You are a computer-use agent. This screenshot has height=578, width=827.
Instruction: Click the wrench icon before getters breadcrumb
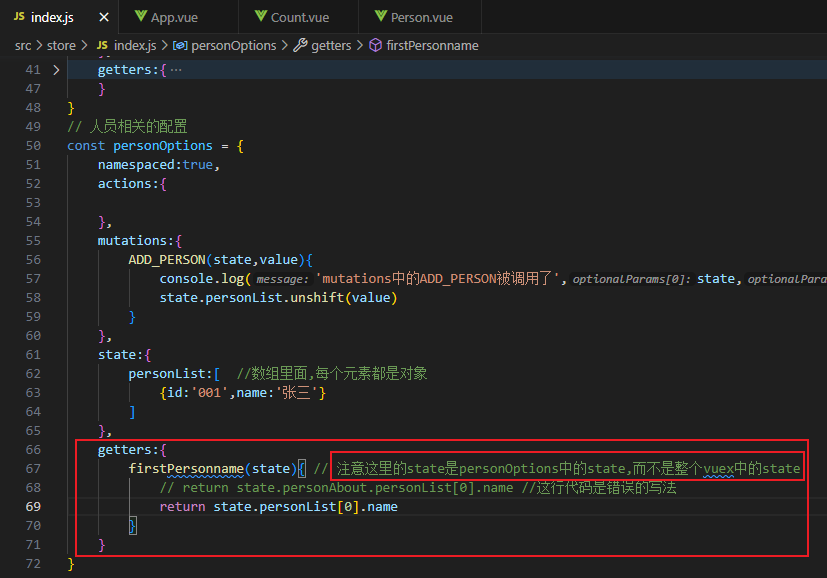tap(301, 45)
